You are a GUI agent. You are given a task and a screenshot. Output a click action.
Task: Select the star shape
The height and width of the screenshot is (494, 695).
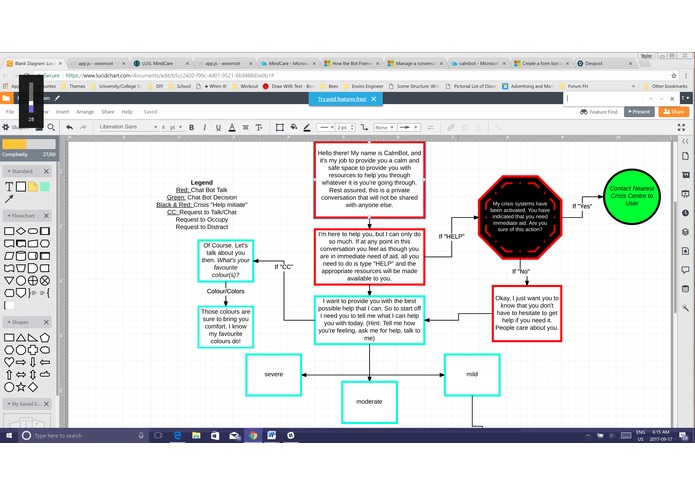(21, 387)
